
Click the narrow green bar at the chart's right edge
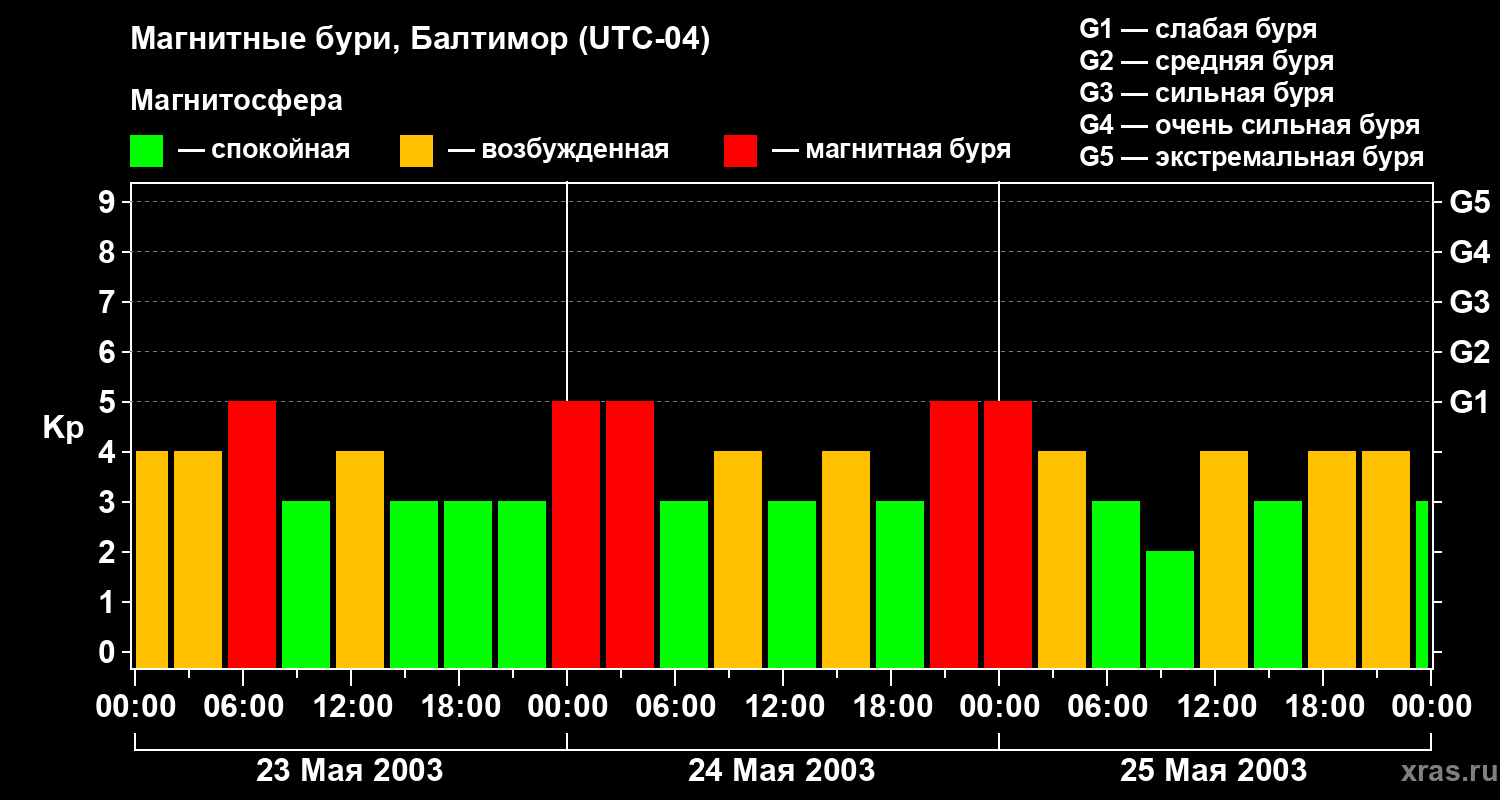[1422, 584]
